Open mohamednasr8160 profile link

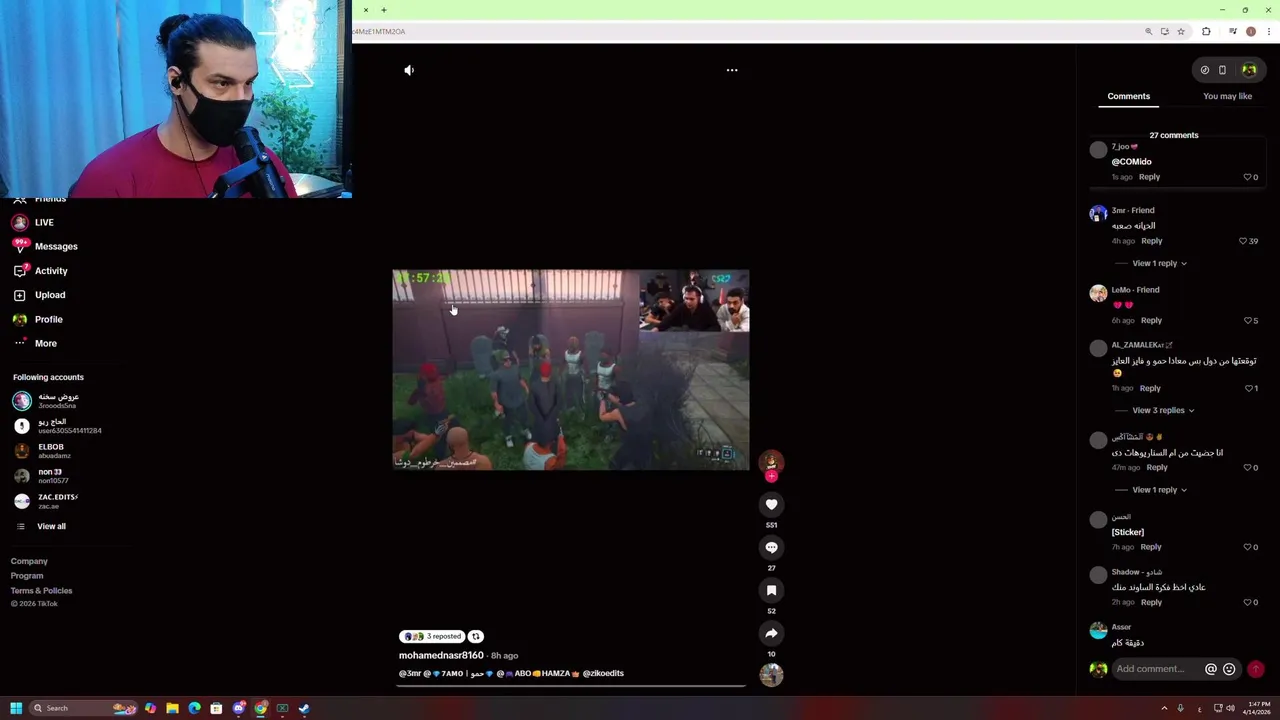441,655
